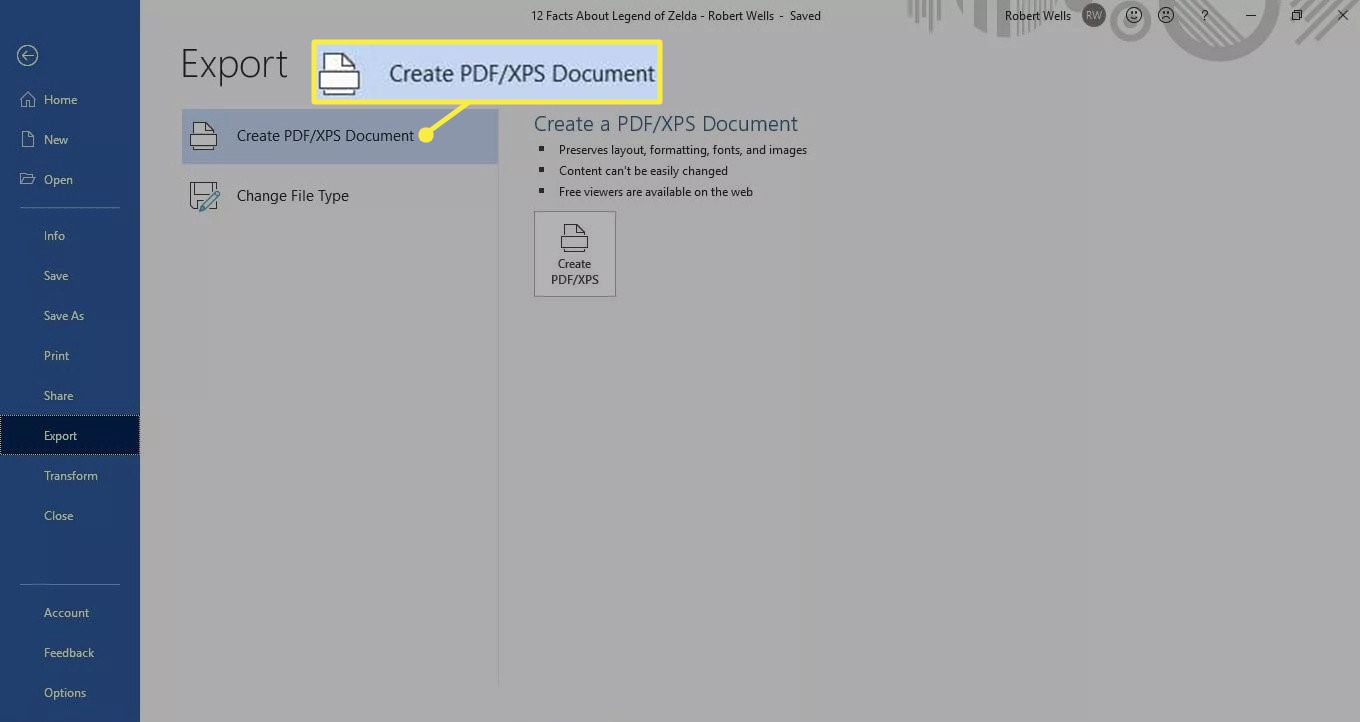Click the Robert Wells account avatar
Image resolution: width=1360 pixels, height=722 pixels.
coord(1094,16)
